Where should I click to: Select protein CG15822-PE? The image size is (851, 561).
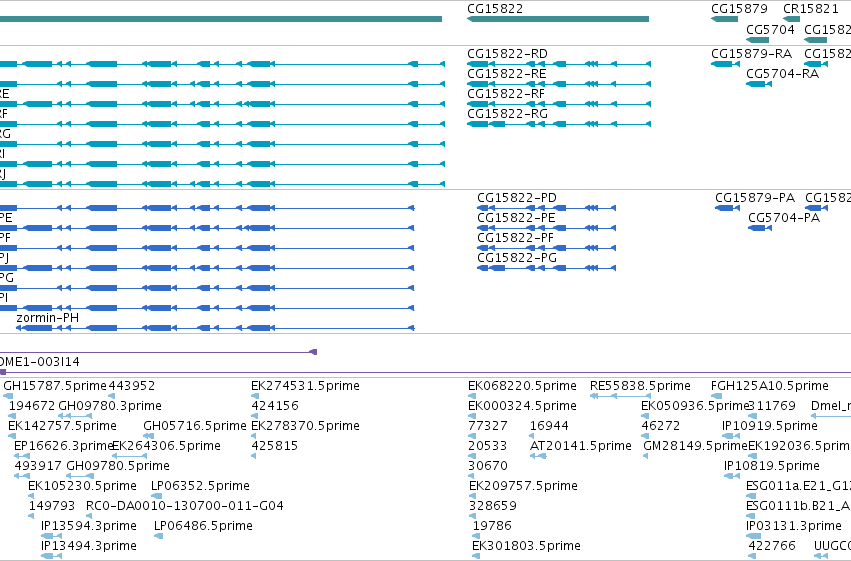[x=547, y=228]
